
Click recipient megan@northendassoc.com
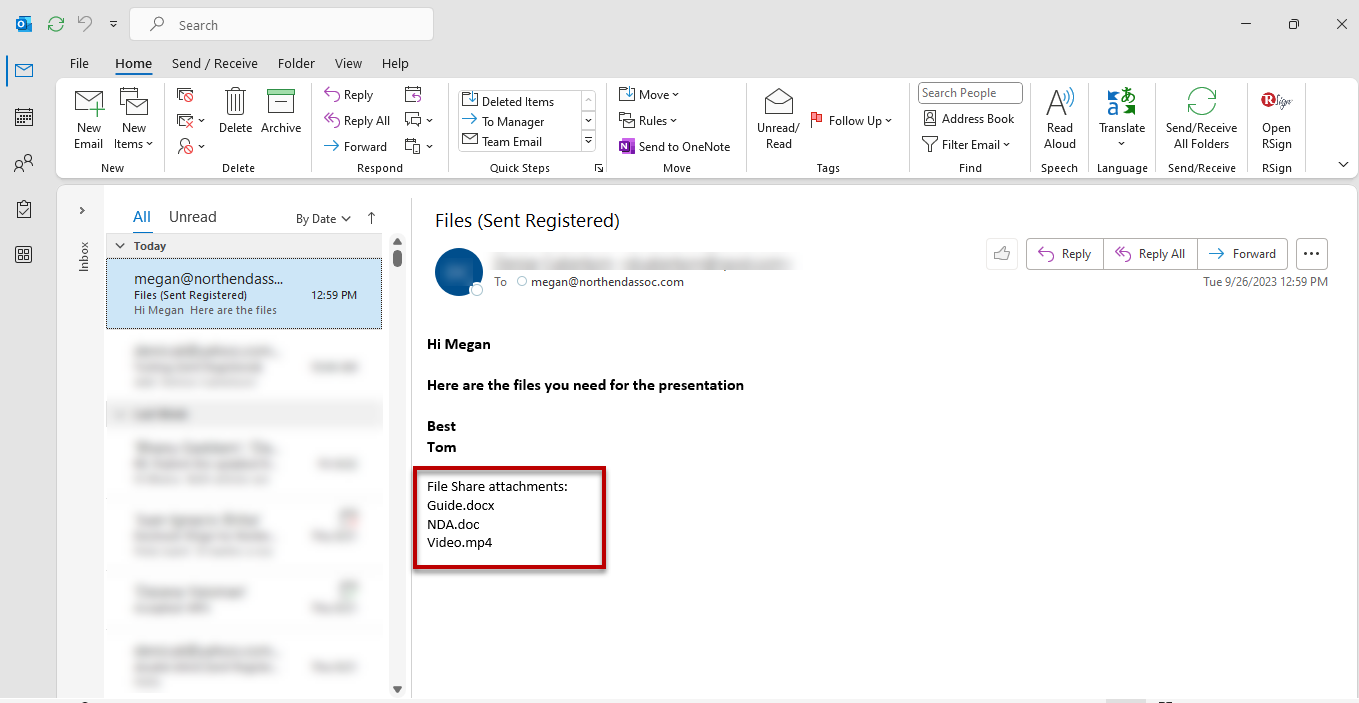coord(607,282)
